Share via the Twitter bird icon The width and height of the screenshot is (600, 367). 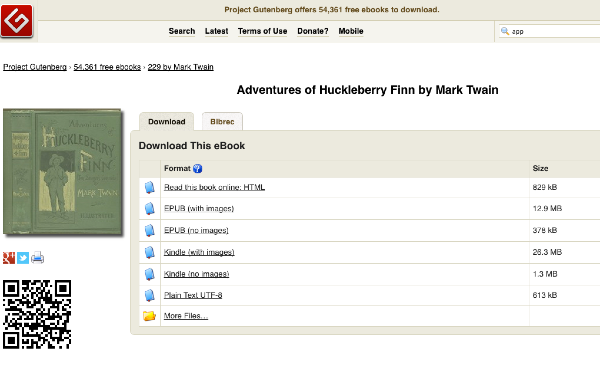pos(23,258)
